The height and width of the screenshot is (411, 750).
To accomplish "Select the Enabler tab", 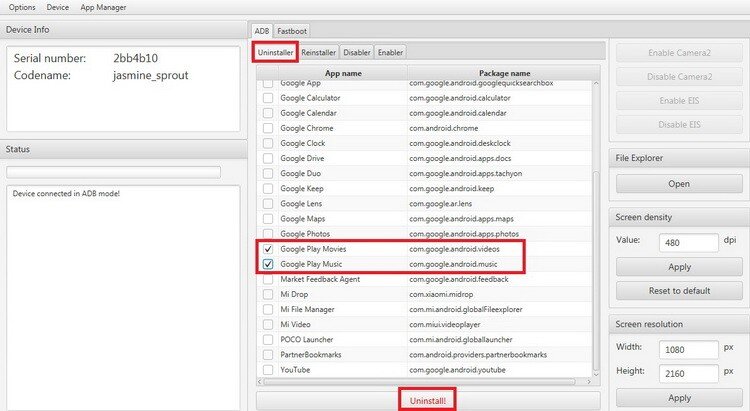I will click(390, 53).
